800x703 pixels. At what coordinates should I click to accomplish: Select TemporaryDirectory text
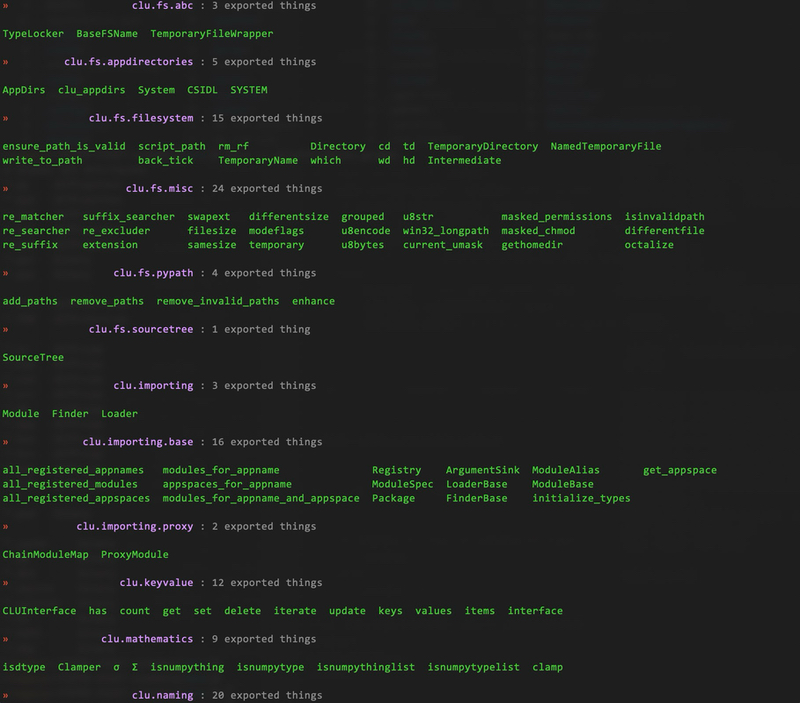[x=483, y=146]
